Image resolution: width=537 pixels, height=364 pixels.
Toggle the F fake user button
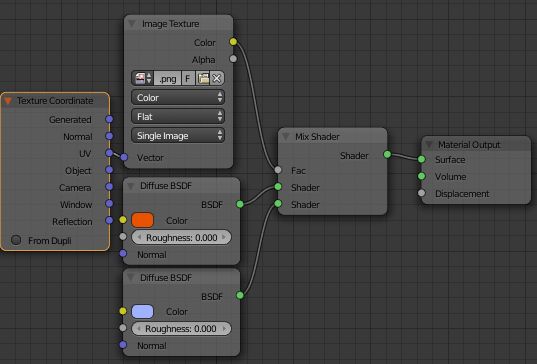(188, 78)
